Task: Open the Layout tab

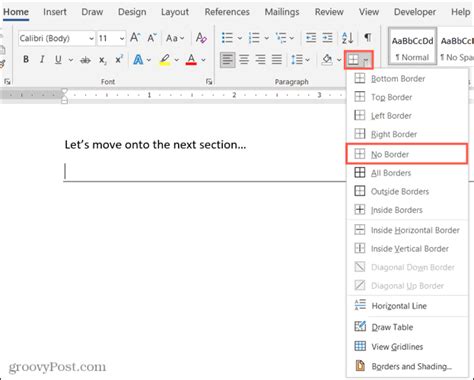Action: pos(175,12)
